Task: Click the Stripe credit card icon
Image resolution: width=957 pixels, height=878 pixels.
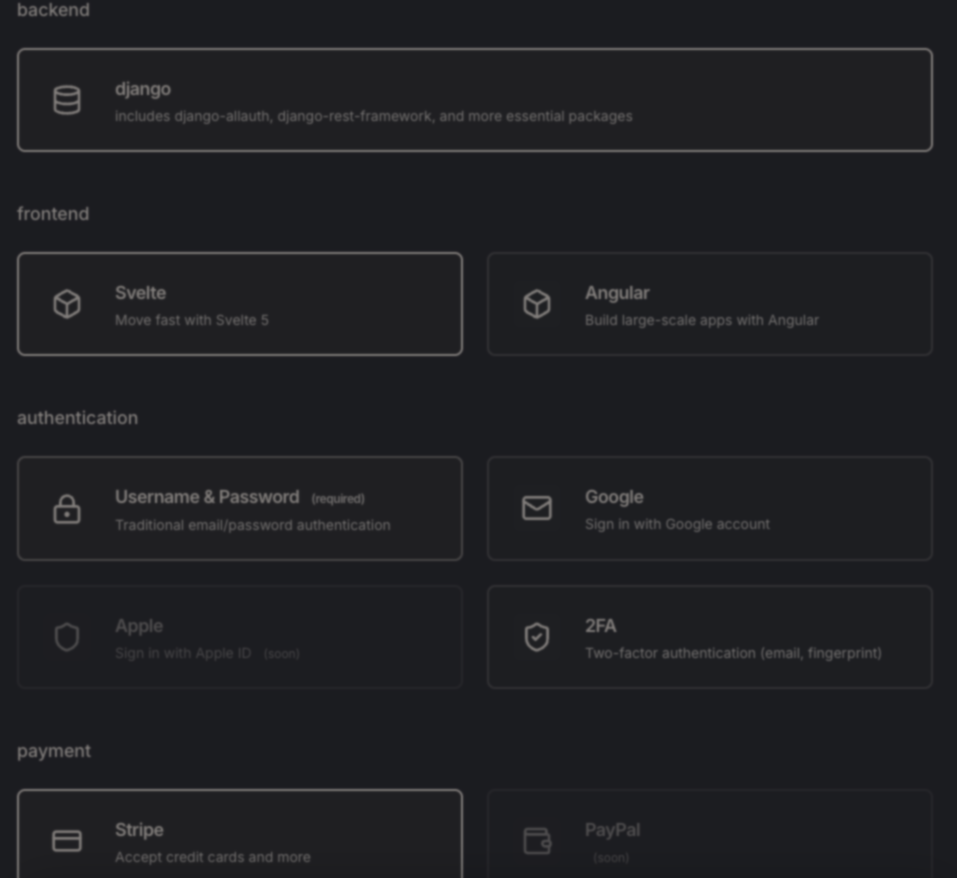Action: [67, 841]
